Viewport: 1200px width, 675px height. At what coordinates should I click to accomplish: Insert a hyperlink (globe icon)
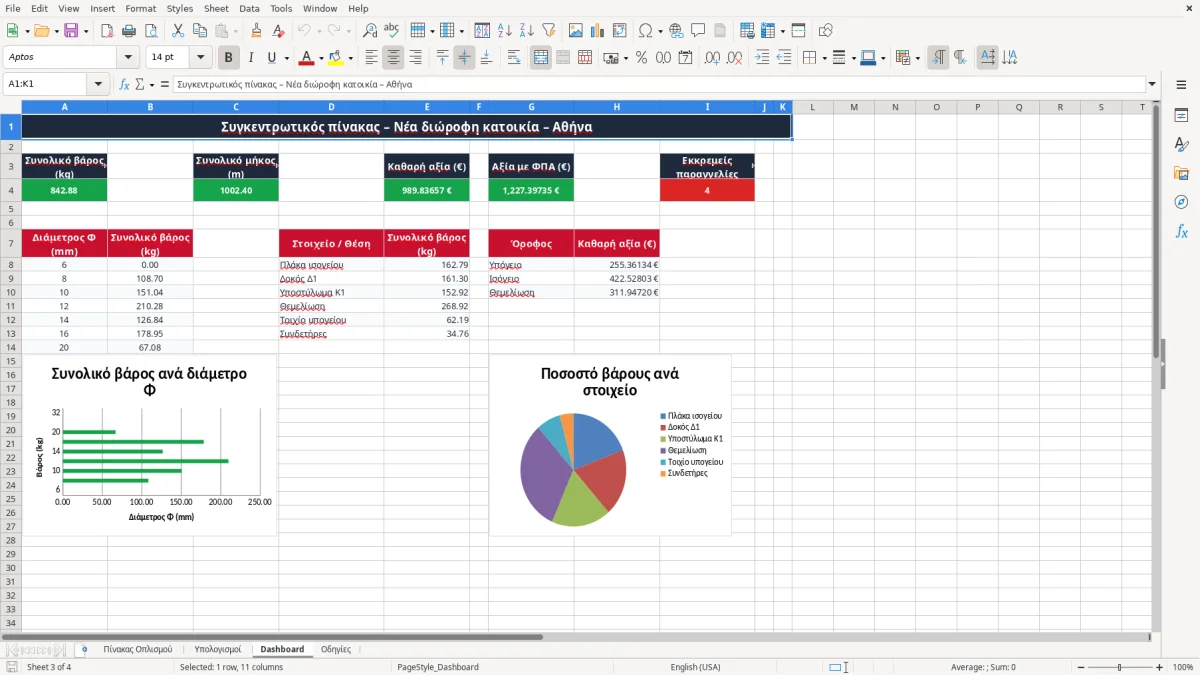pyautogui.click(x=676, y=31)
